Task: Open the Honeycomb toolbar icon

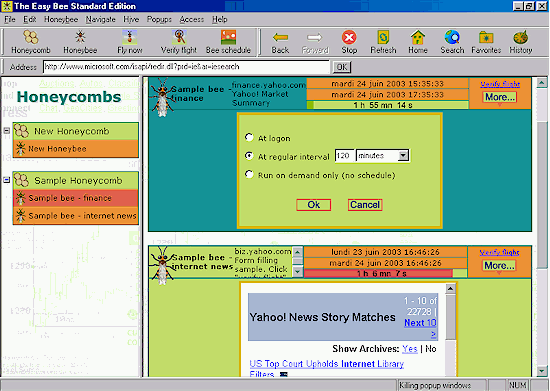Action: [x=31, y=42]
